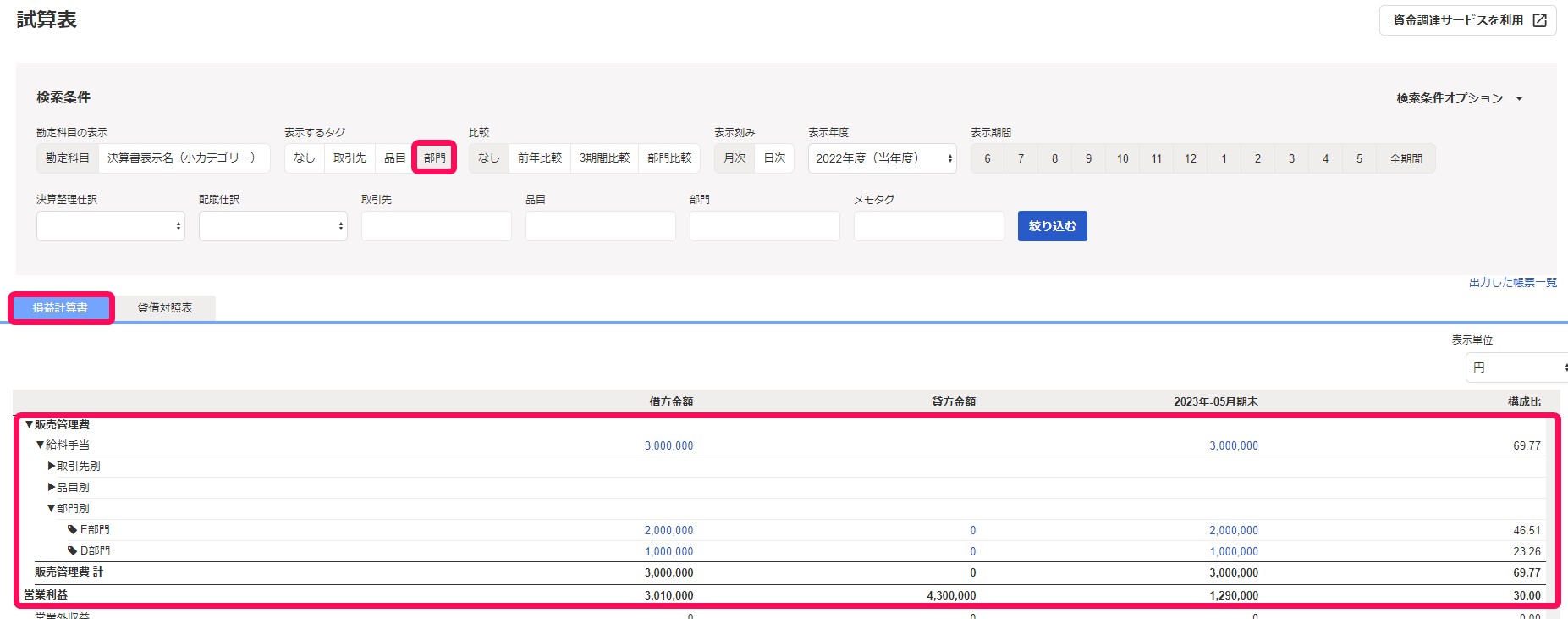Switch the comparison to 前年比較
The height and width of the screenshot is (619, 1568).
click(540, 158)
